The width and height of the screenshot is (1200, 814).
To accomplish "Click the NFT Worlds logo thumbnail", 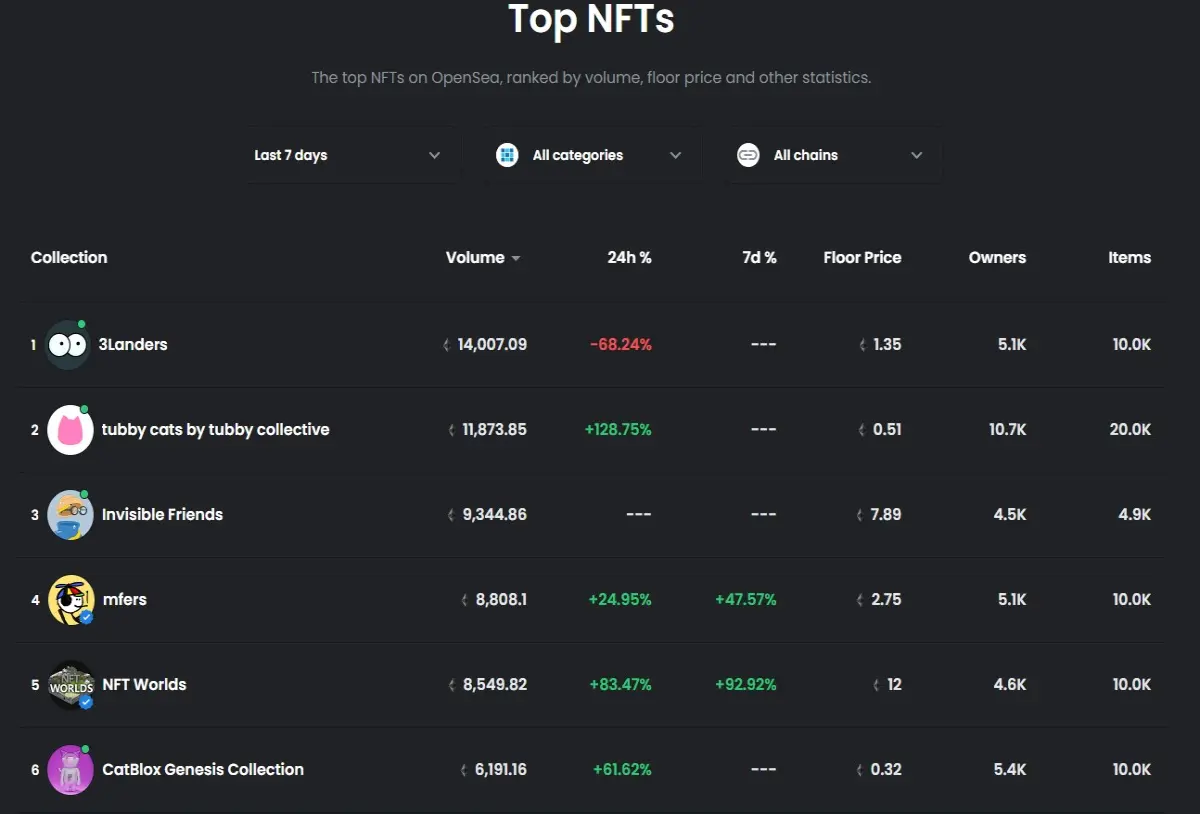I will coord(71,685).
